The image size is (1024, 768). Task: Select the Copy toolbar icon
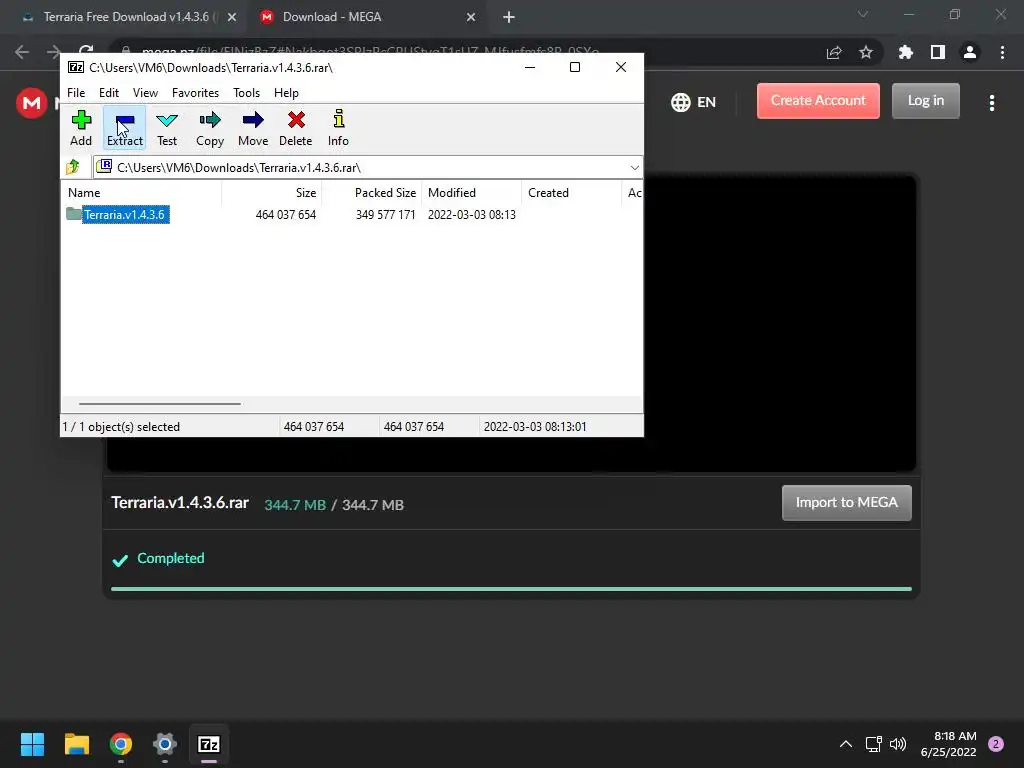click(x=210, y=127)
